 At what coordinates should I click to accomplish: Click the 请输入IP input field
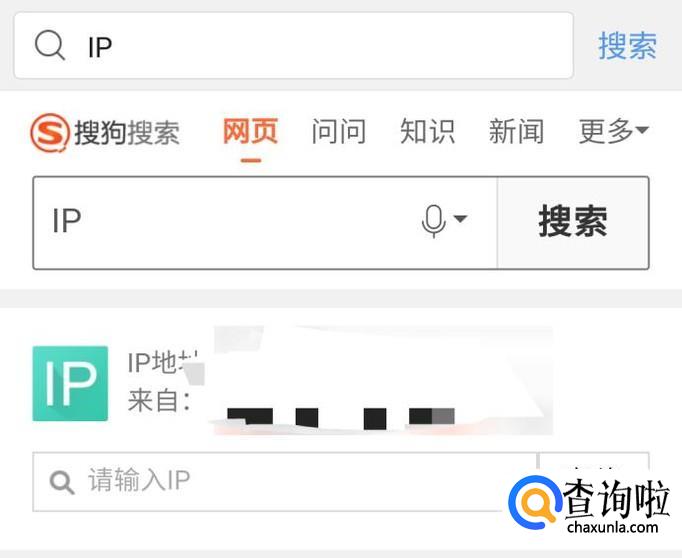tap(284, 481)
